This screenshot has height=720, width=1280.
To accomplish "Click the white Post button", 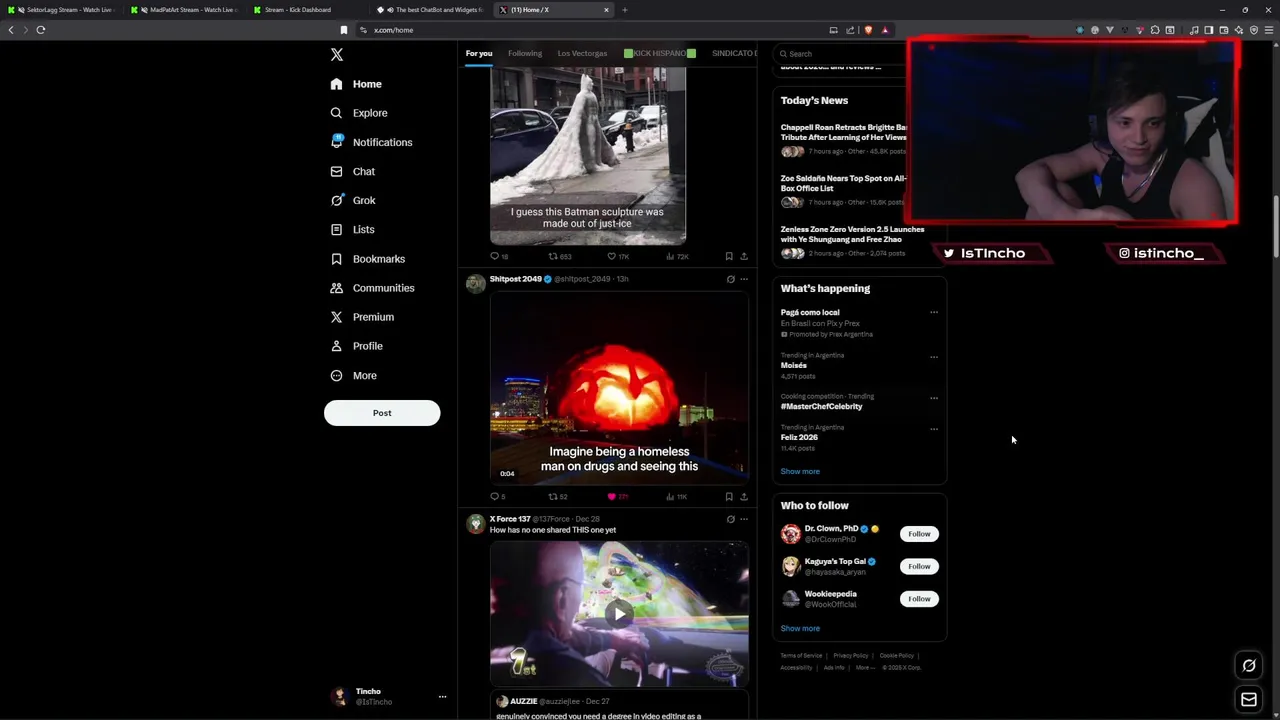I will point(382,413).
